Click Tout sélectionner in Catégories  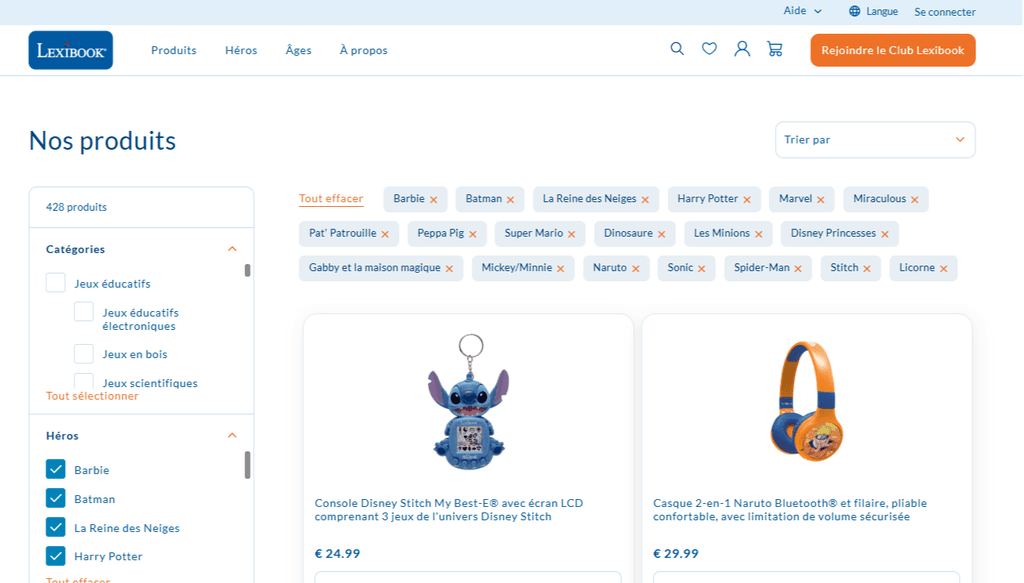point(92,396)
